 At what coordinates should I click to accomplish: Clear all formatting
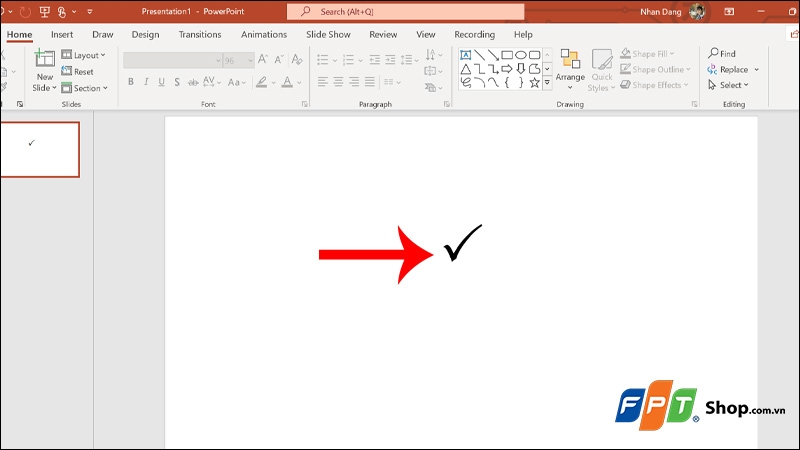coord(296,60)
